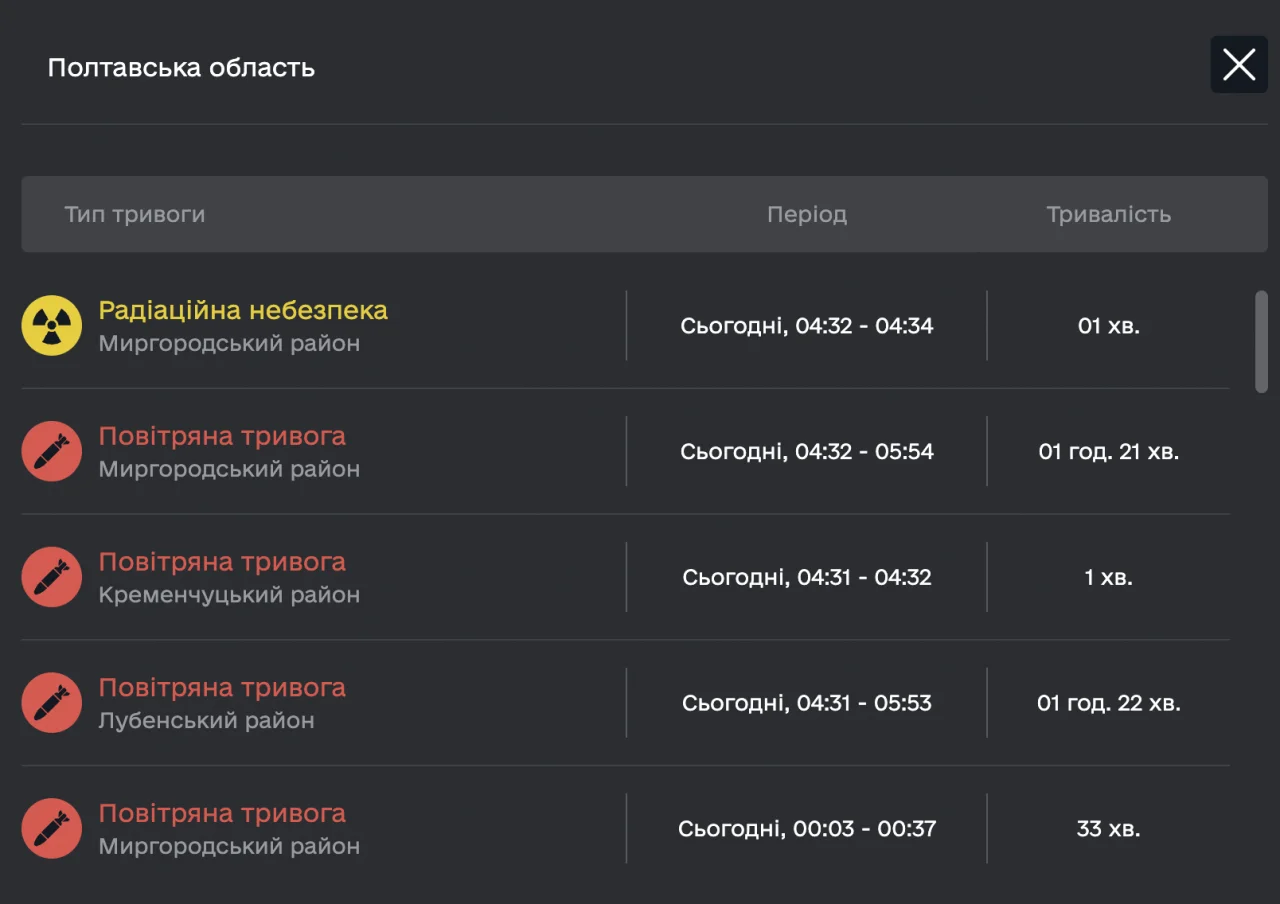
Task: Click the 01 год. 21 хв. duration
Action: [x=1108, y=452]
